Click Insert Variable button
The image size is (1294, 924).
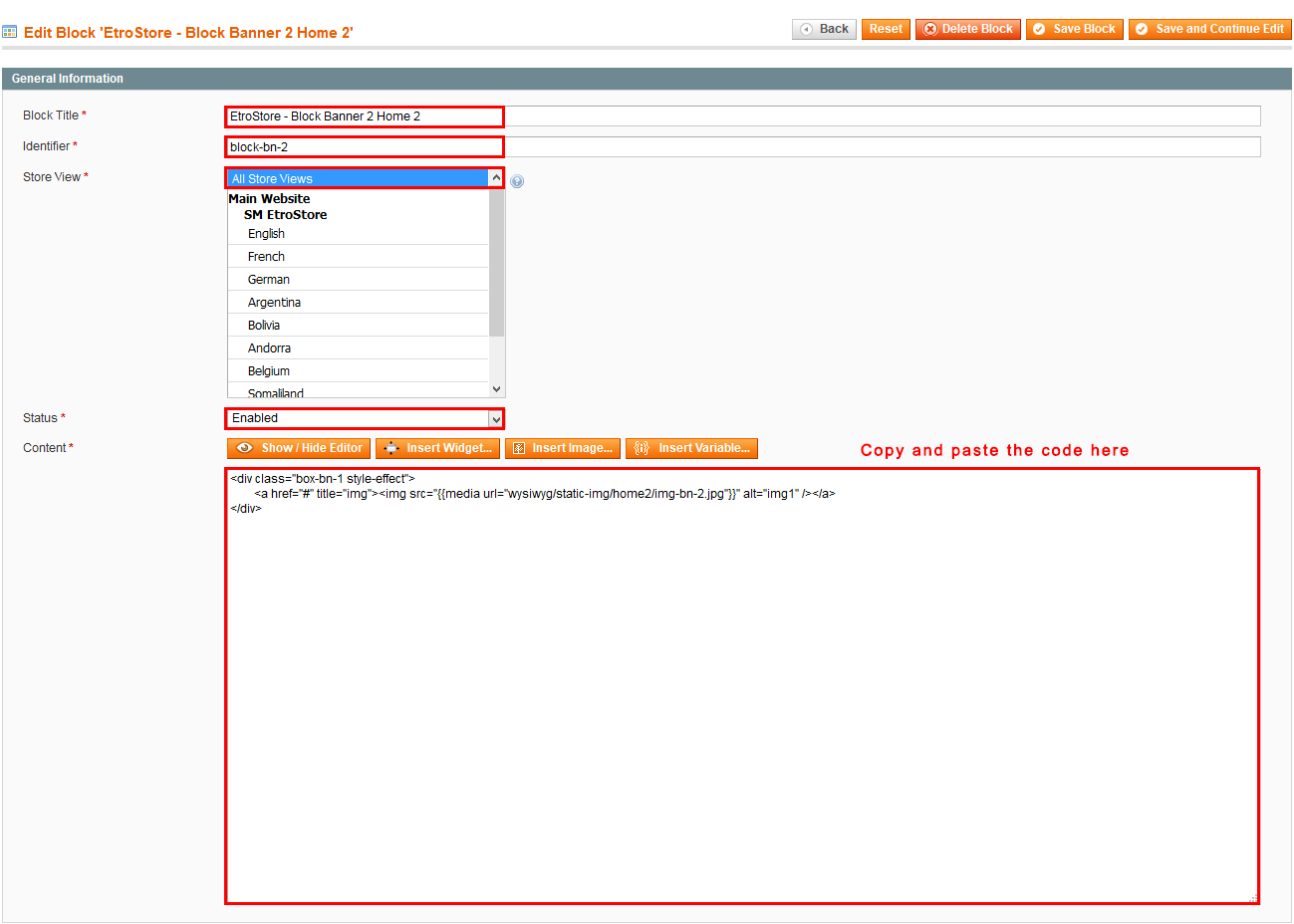pyautogui.click(x=691, y=448)
